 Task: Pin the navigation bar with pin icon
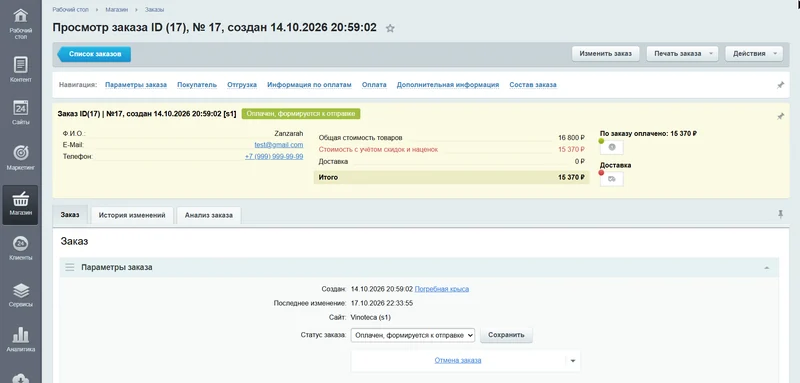[780, 85]
